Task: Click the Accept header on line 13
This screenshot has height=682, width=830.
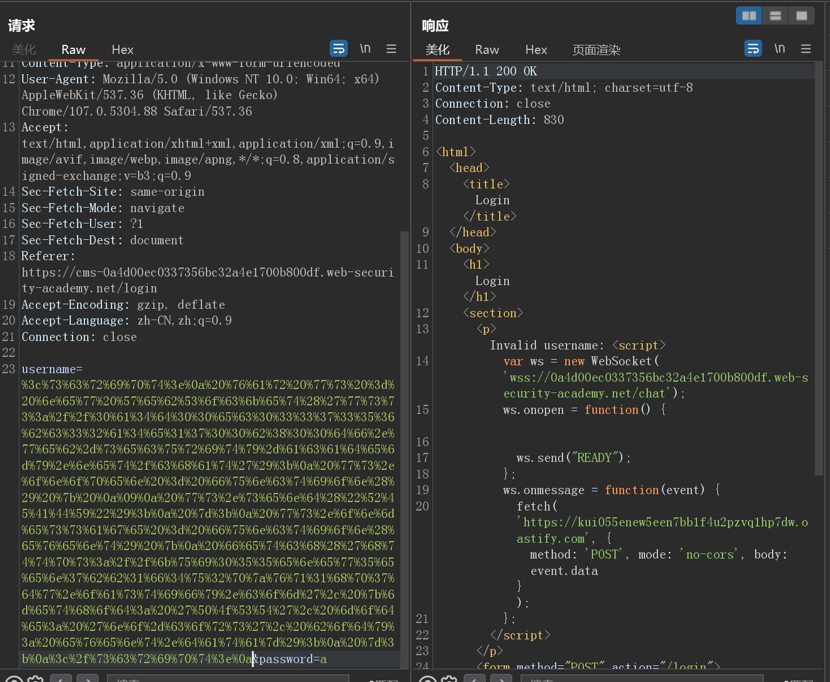Action: point(45,127)
